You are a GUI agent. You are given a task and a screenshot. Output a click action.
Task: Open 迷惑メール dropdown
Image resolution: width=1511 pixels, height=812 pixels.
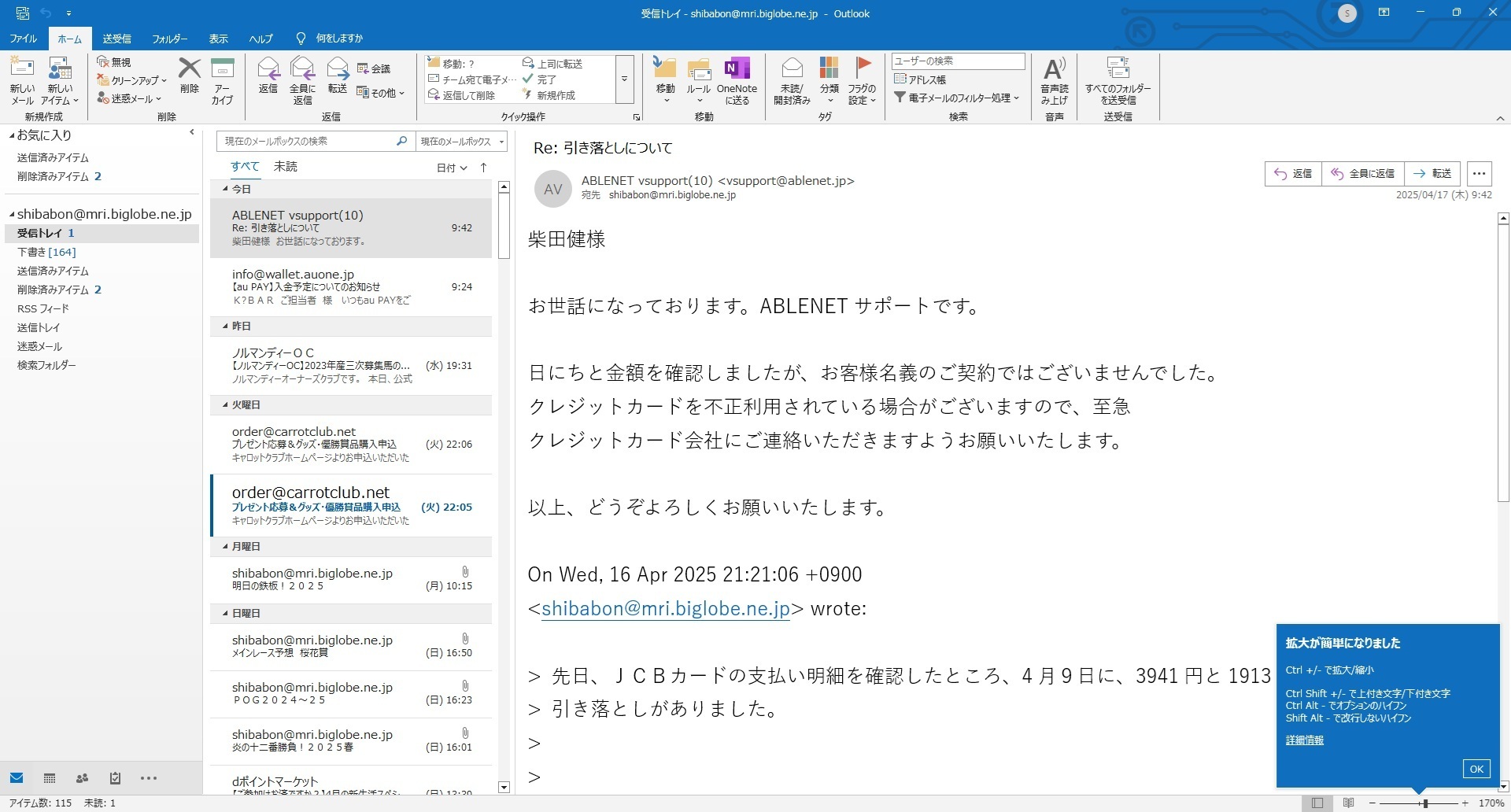point(130,98)
